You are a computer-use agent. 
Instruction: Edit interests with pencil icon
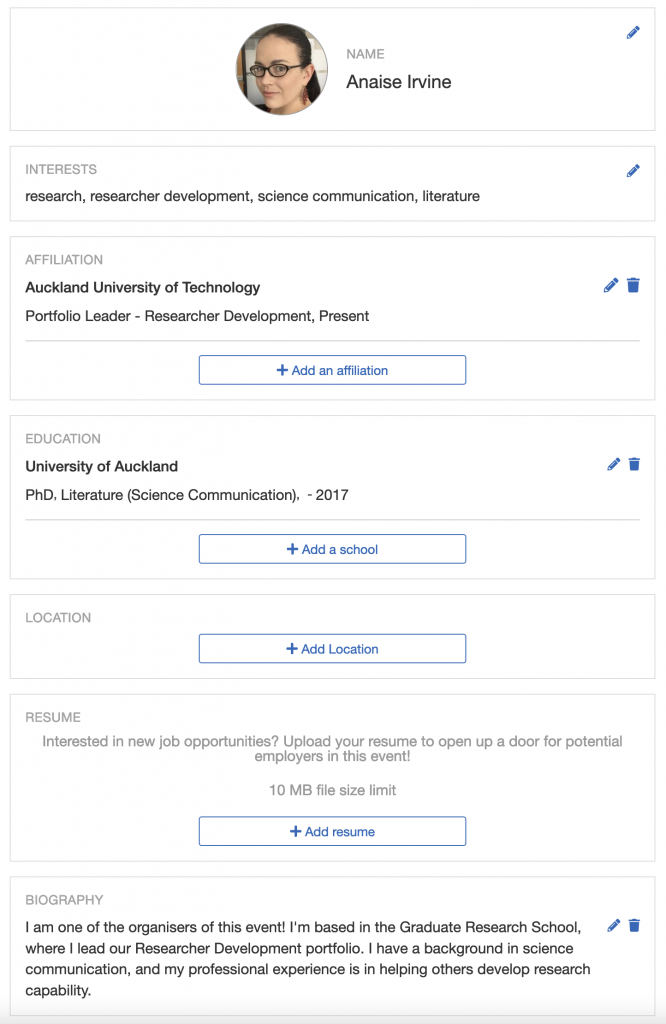click(633, 171)
